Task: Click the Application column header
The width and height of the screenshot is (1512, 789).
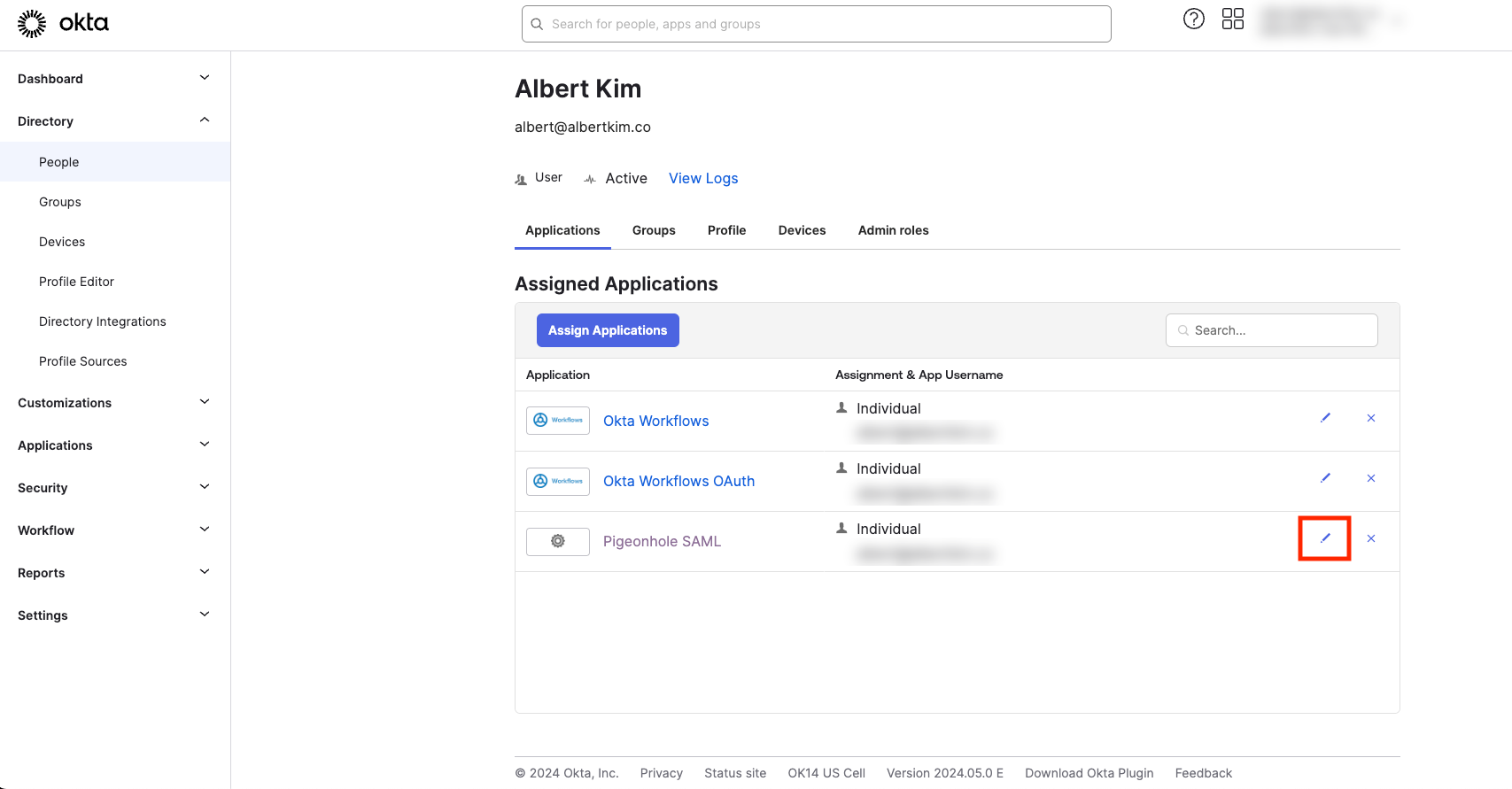Action: 558,375
